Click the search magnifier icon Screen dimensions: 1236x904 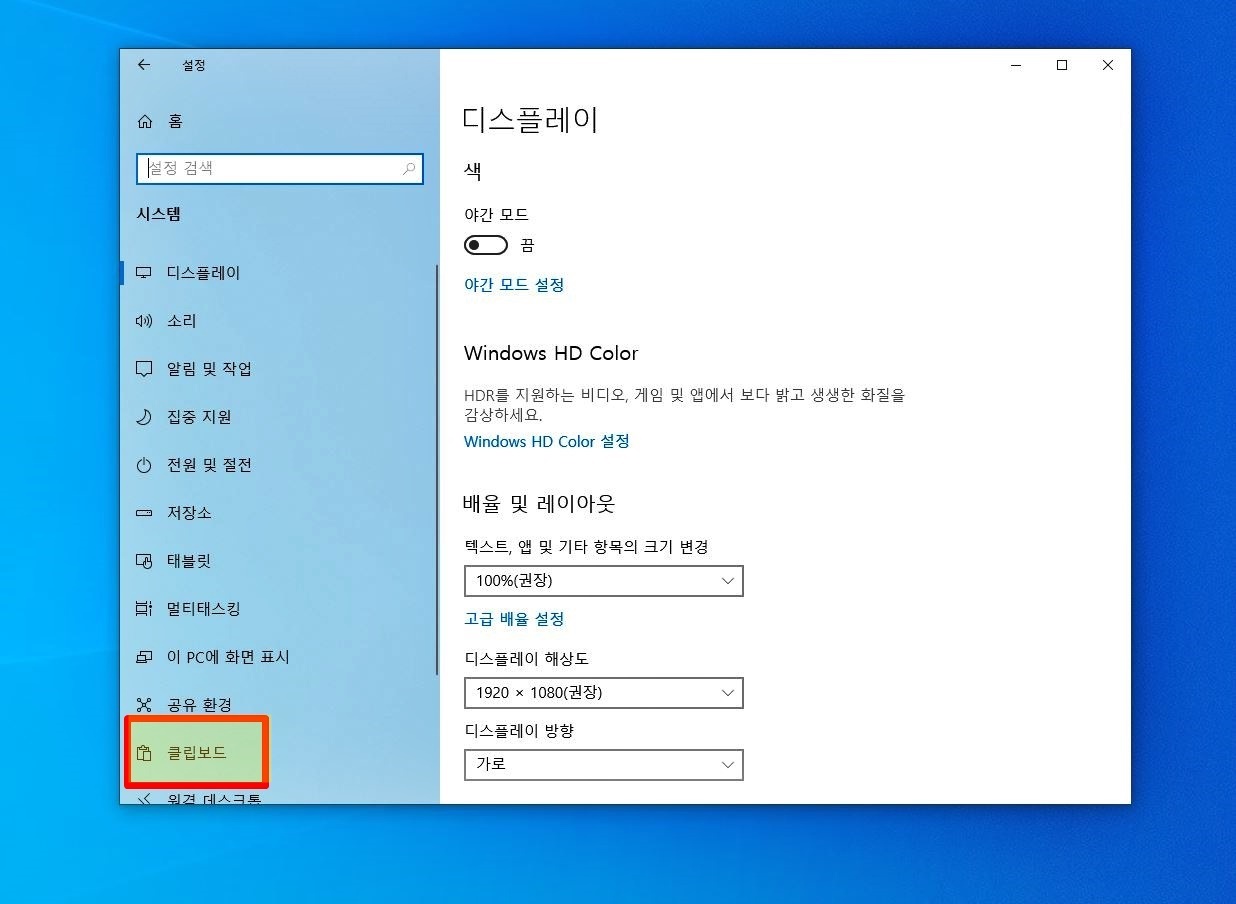(x=409, y=169)
